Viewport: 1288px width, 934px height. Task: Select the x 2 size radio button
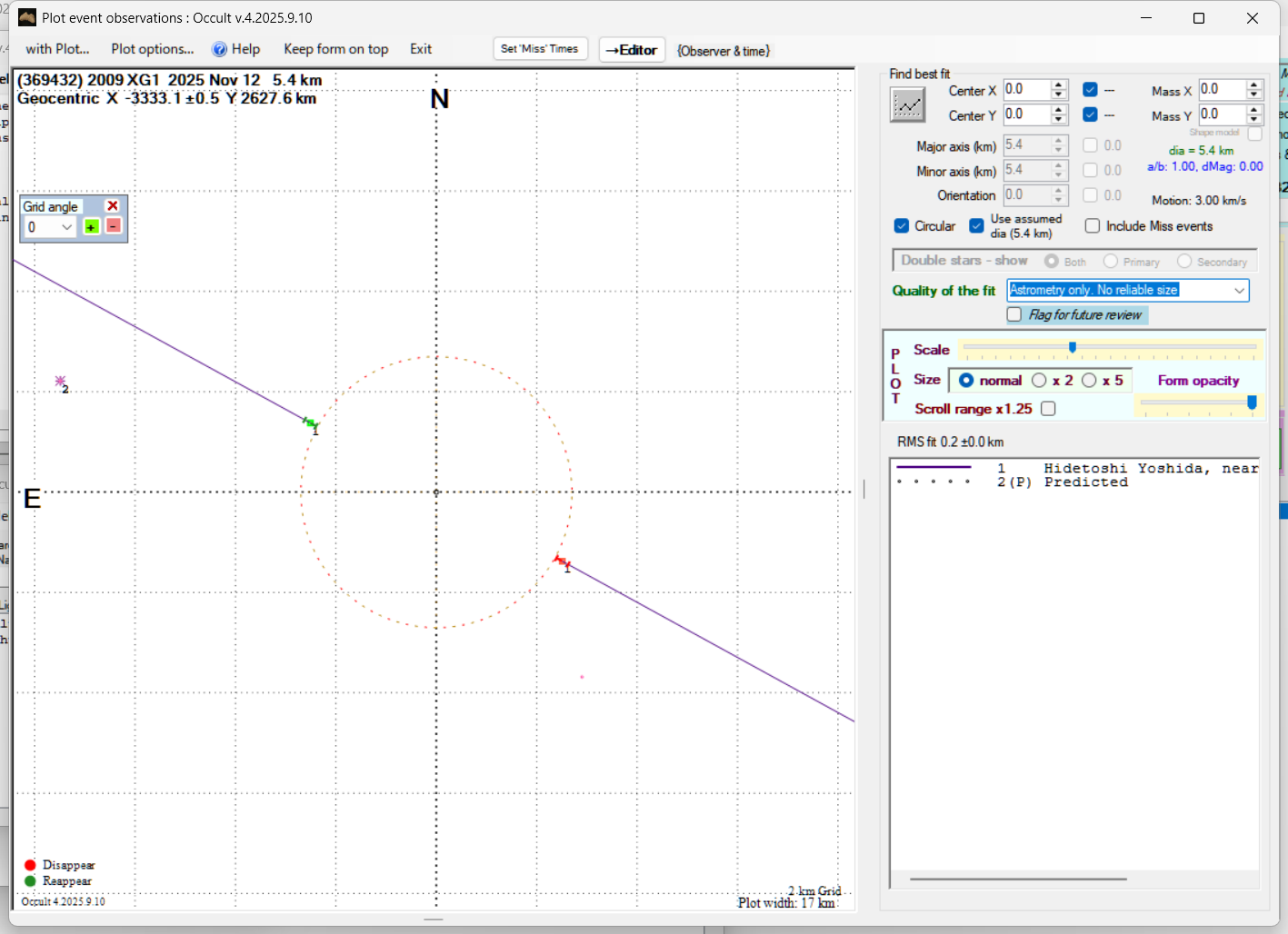click(x=1039, y=381)
